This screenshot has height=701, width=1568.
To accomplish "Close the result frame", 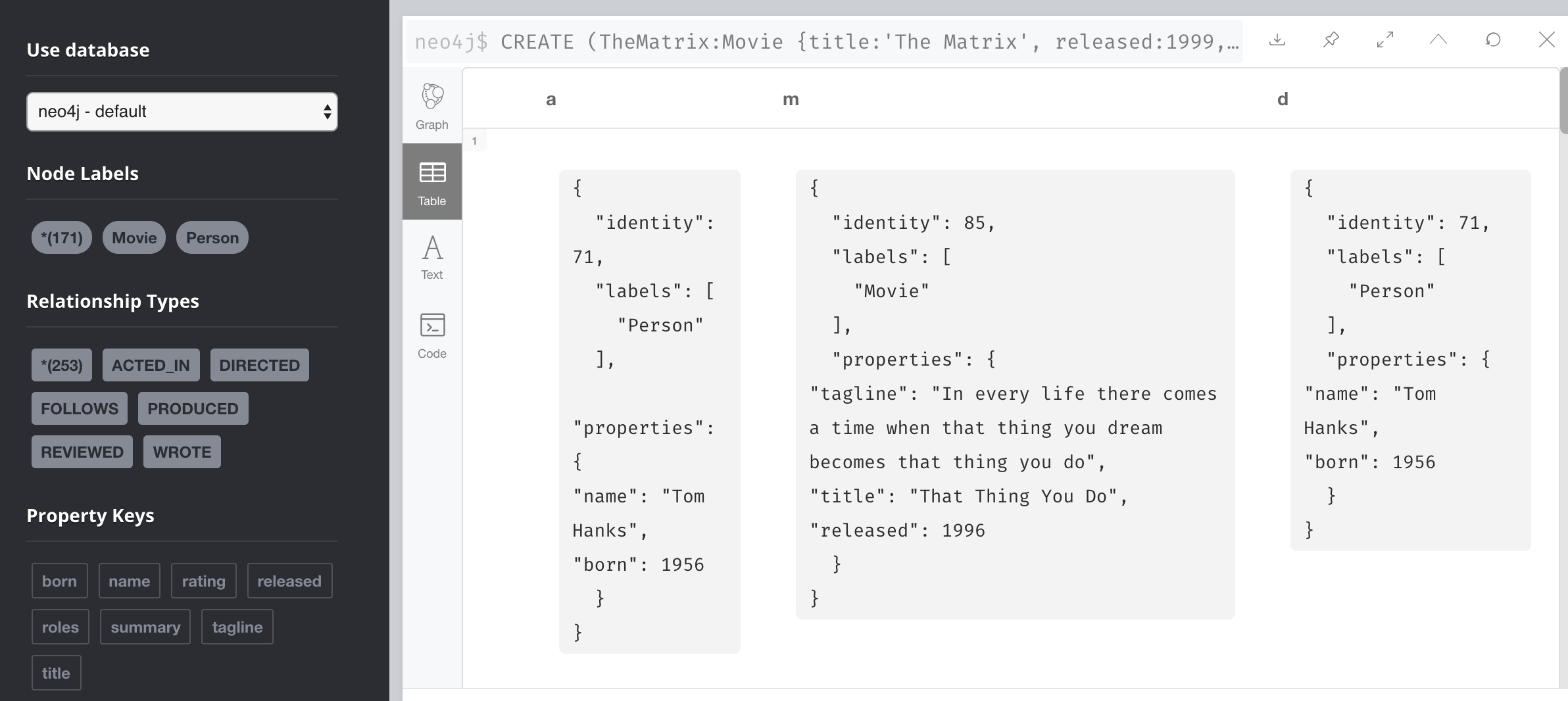I will [x=1547, y=40].
